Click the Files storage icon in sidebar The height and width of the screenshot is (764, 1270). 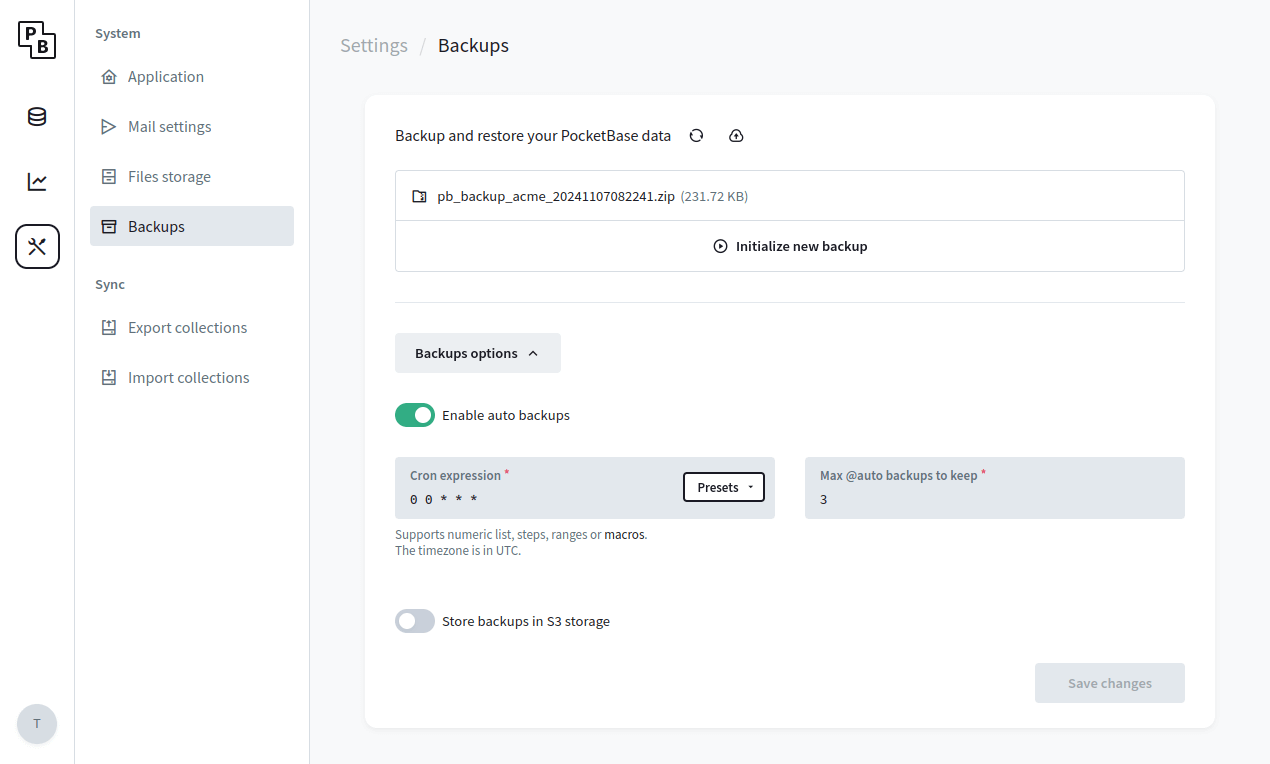click(x=109, y=176)
